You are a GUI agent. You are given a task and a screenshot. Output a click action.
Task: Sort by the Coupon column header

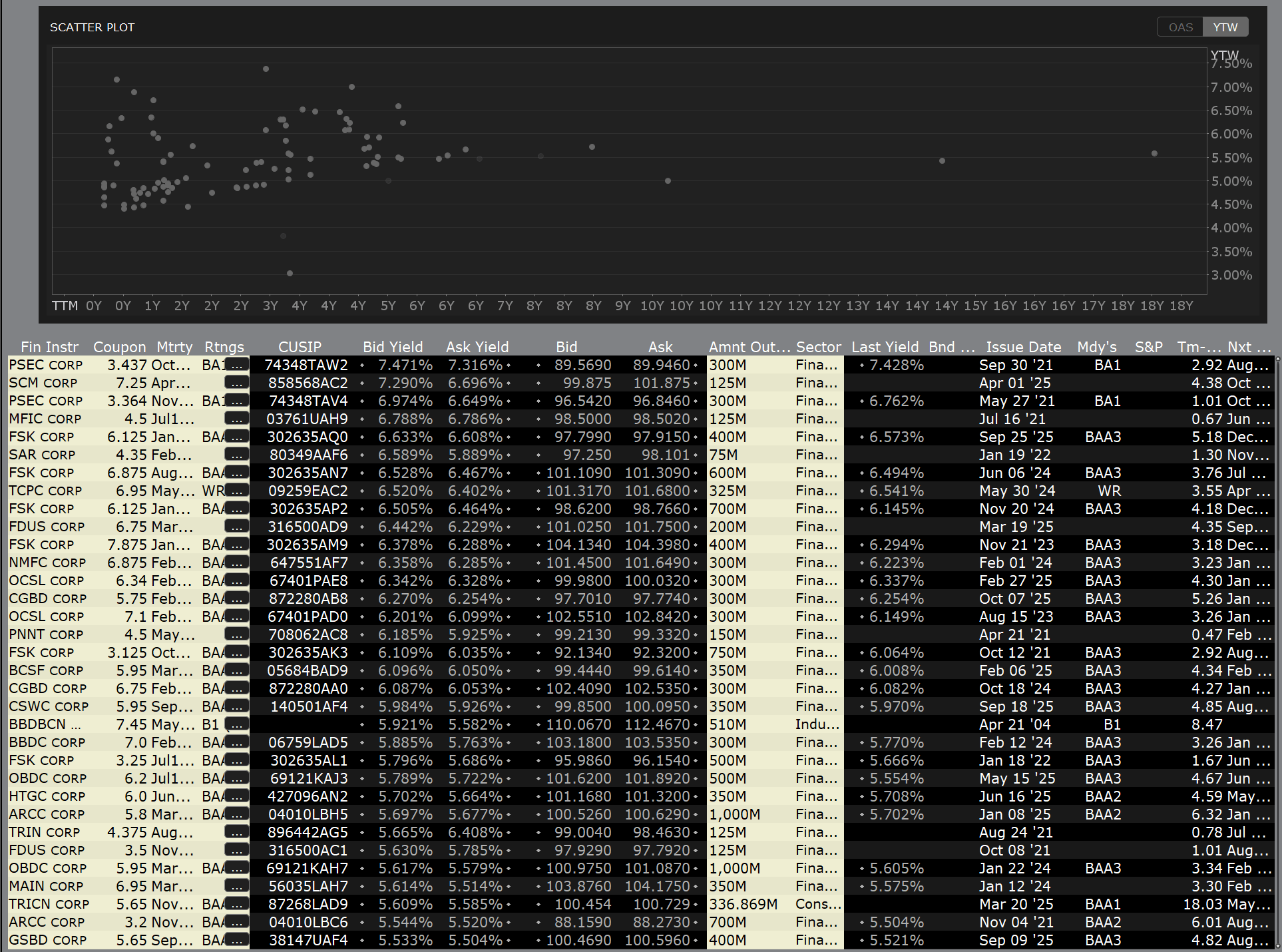119,347
